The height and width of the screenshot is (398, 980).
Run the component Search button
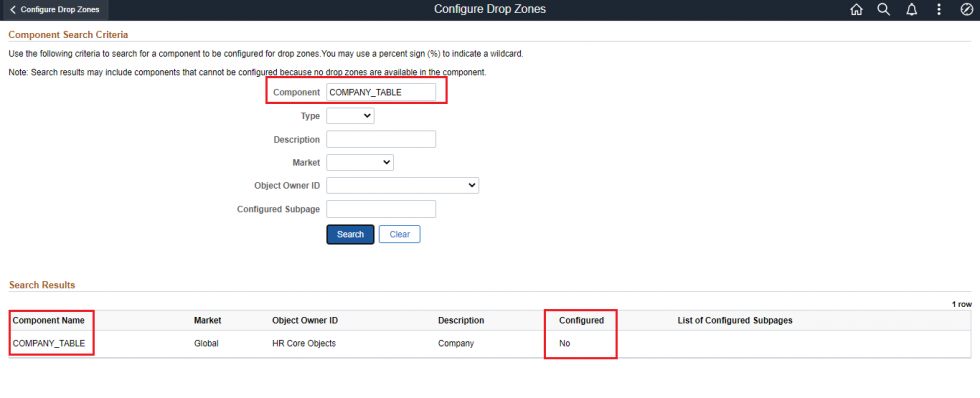(x=350, y=234)
